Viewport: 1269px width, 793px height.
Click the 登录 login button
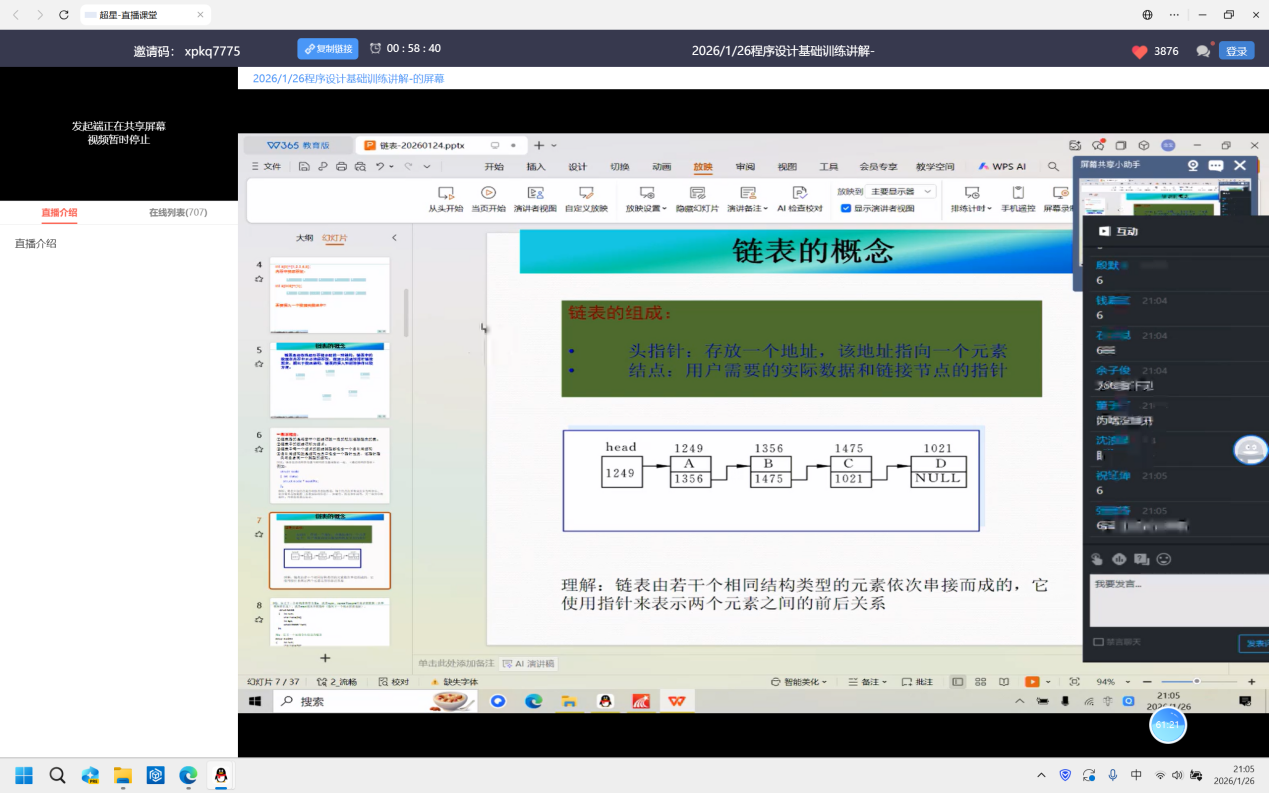pyautogui.click(x=1236, y=51)
